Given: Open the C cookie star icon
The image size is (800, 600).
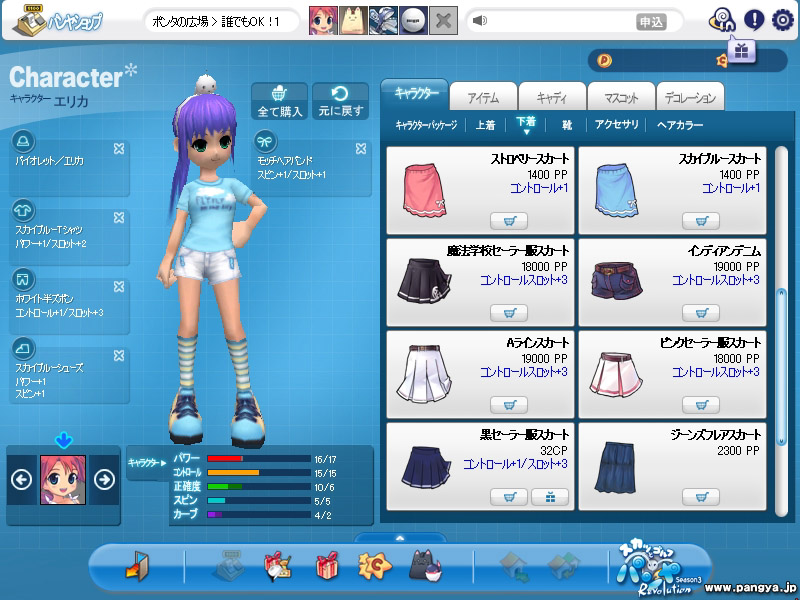Looking at the screenshot, I should click(374, 566).
